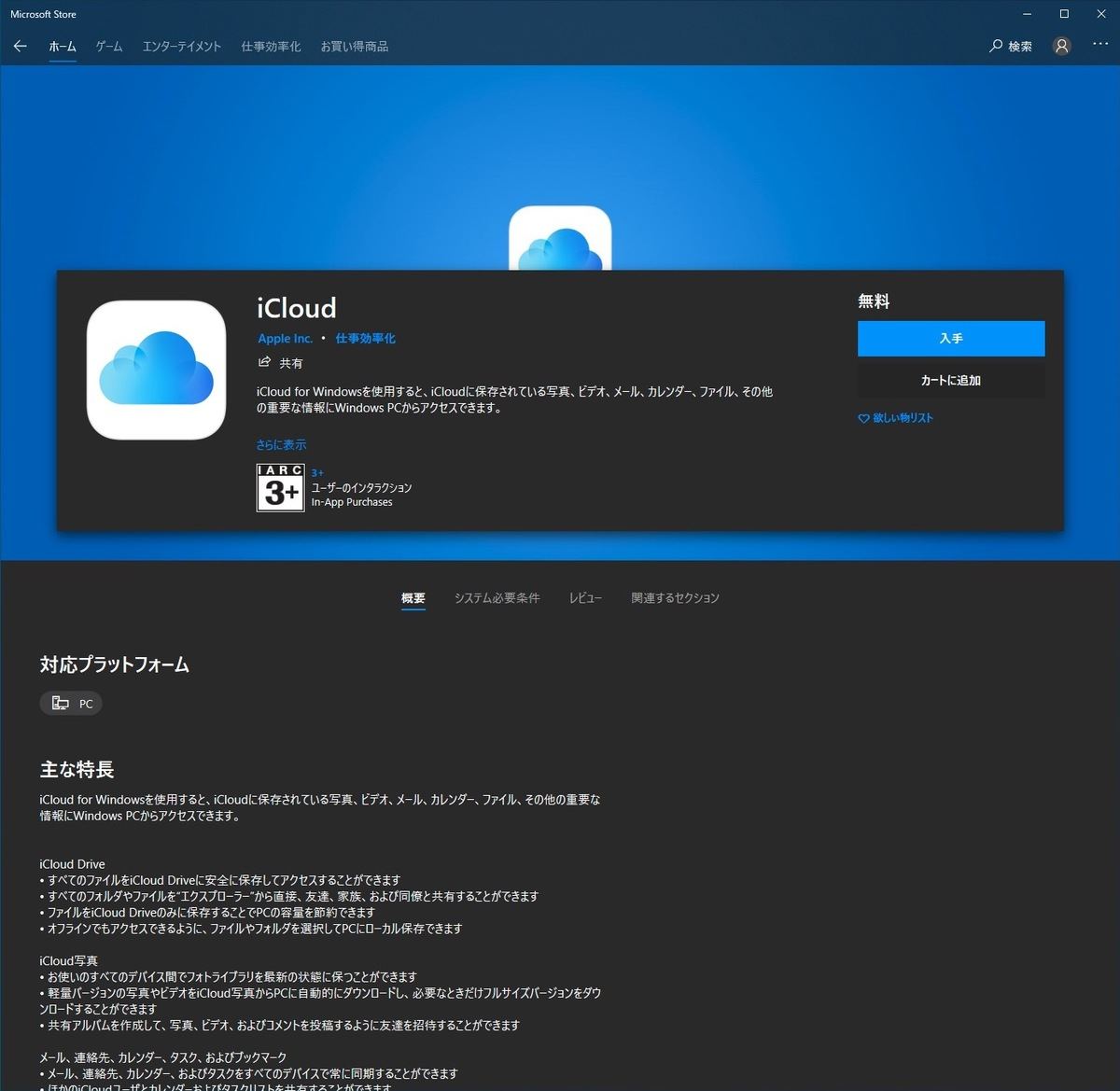1120x1091 pixels.
Task: Click the heart icon for the wishlist
Action: pyautogui.click(x=863, y=418)
